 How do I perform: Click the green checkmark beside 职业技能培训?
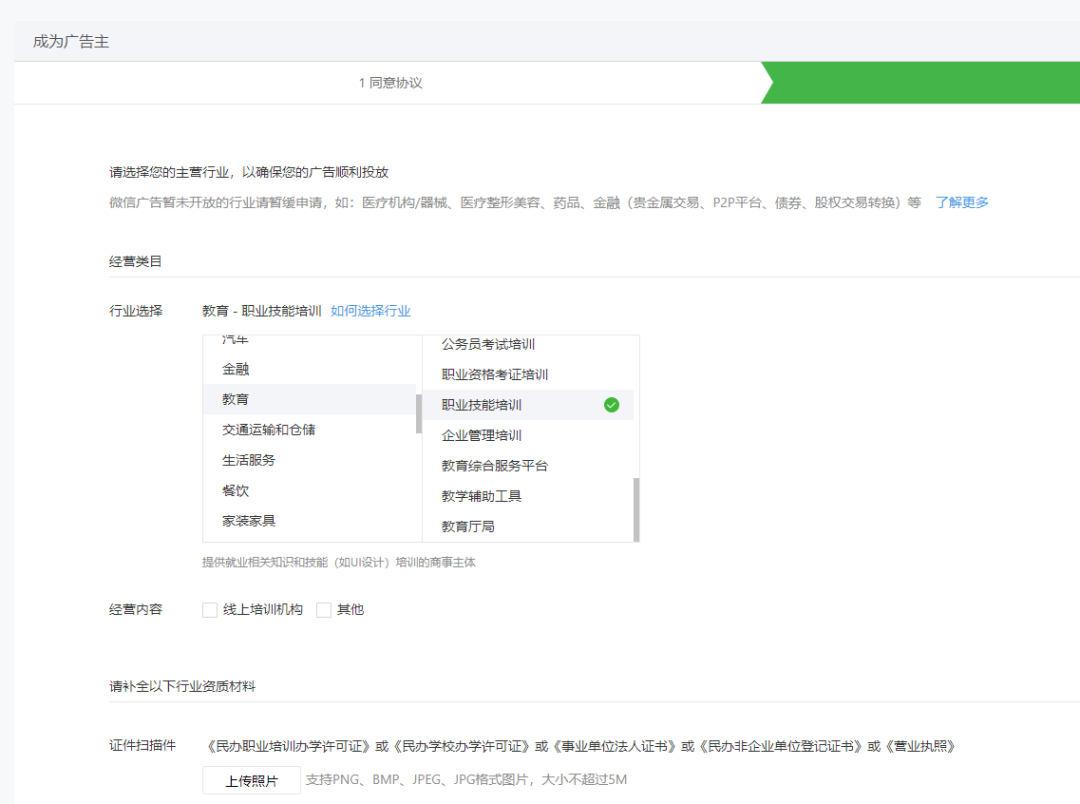click(x=611, y=405)
